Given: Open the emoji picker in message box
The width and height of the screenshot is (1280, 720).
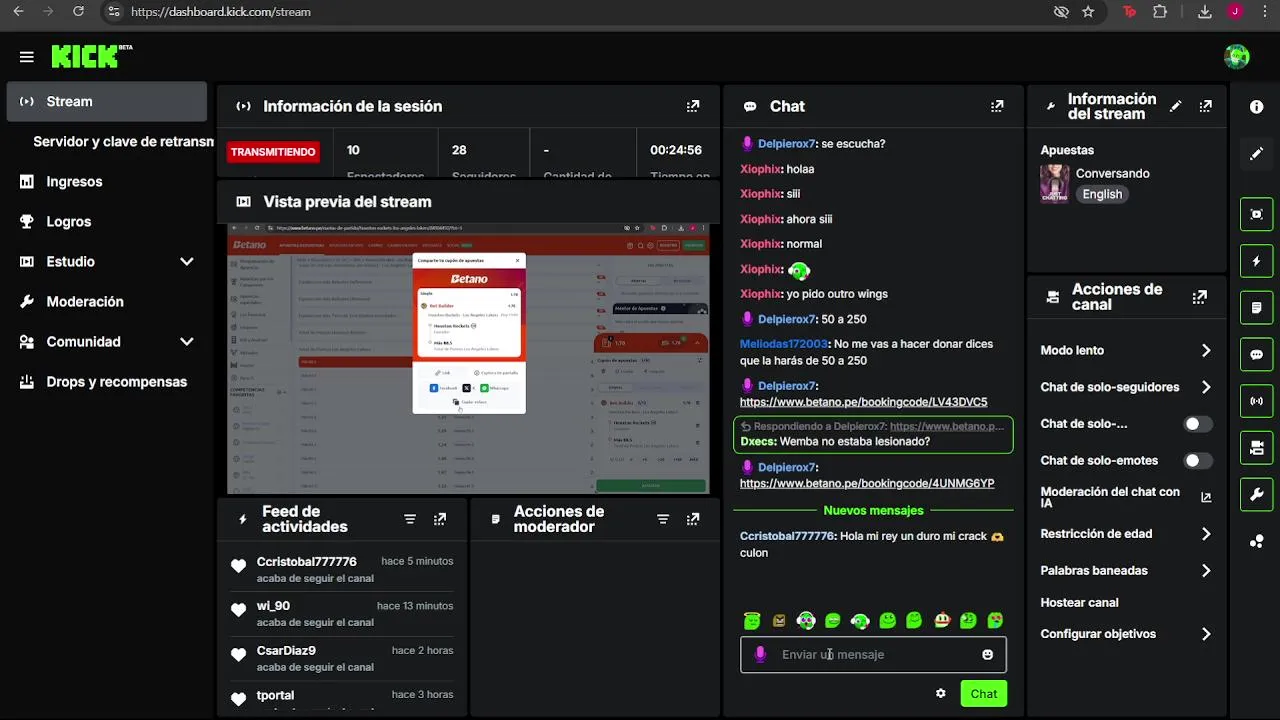Looking at the screenshot, I should coord(987,654).
